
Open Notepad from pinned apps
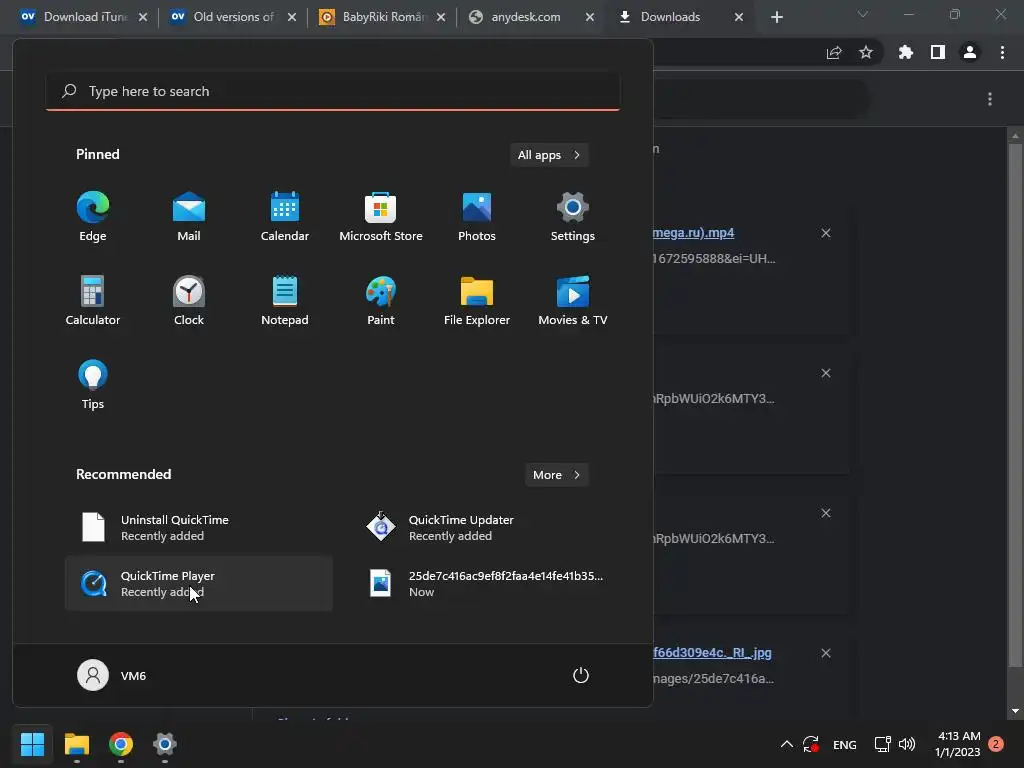(285, 300)
